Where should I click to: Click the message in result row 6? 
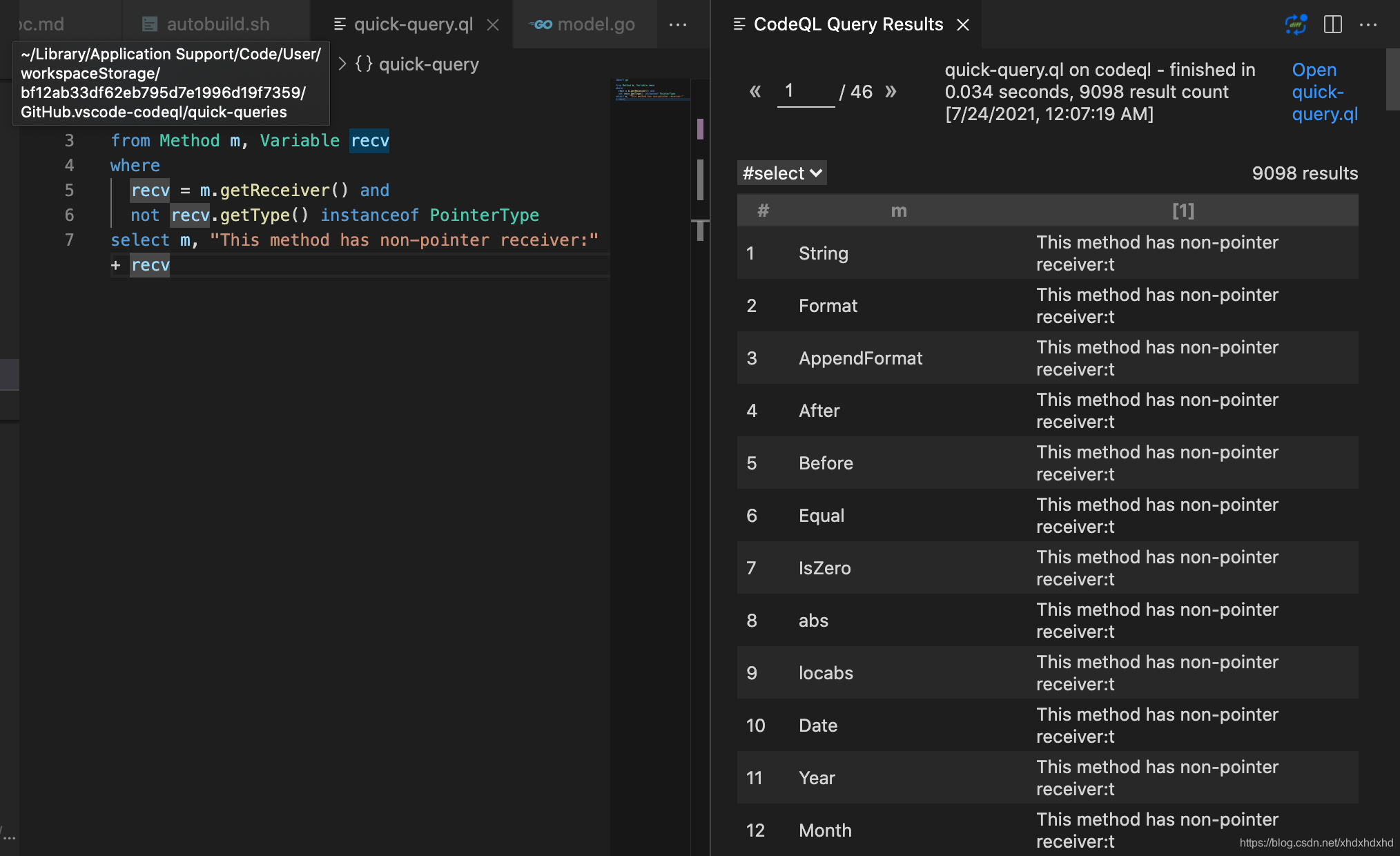point(1157,516)
